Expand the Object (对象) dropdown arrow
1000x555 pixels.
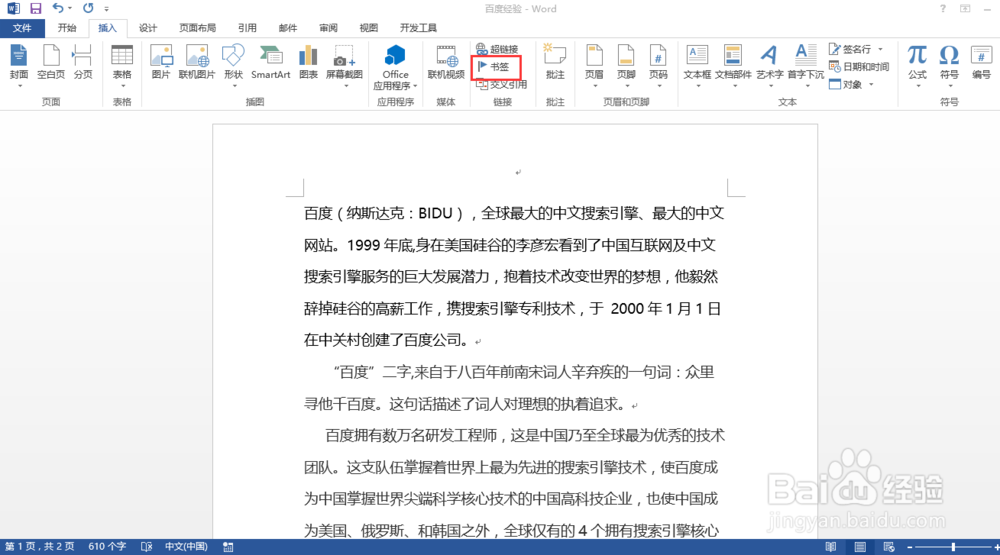[871, 84]
